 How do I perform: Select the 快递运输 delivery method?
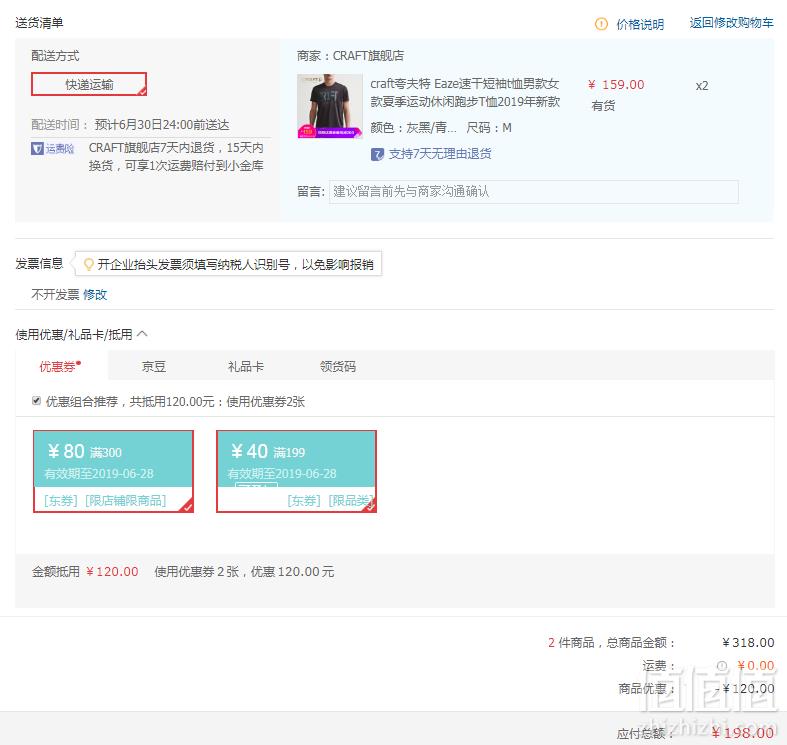point(89,84)
